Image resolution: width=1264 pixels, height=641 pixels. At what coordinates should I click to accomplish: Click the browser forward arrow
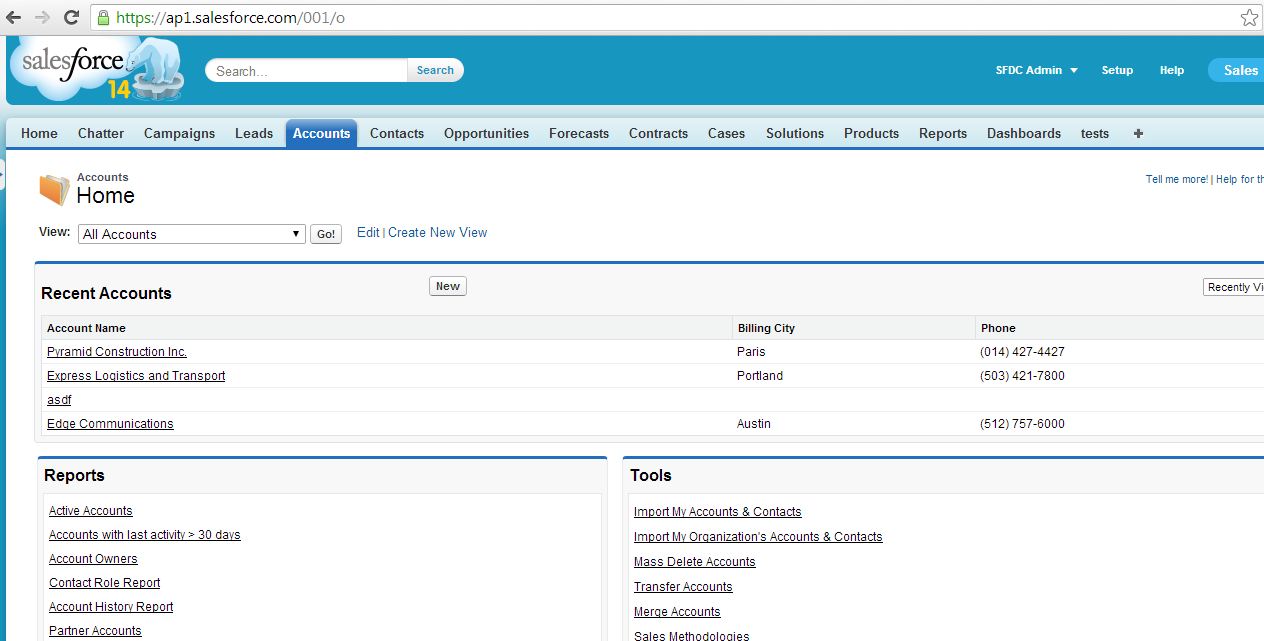pos(42,17)
